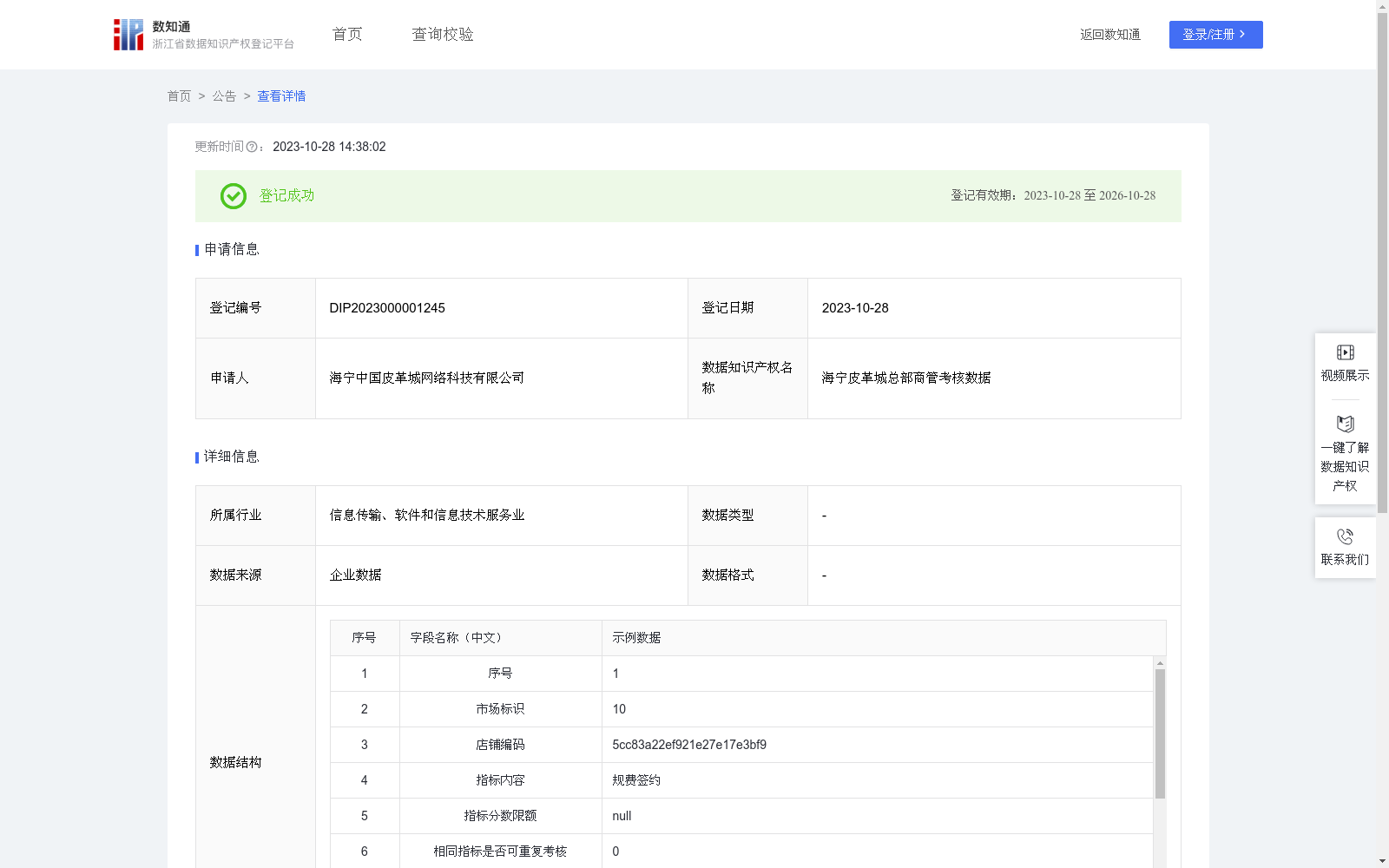Screen dimensions: 1389x868
Task: Click the 市场标识 field row
Action: [x=742, y=709]
